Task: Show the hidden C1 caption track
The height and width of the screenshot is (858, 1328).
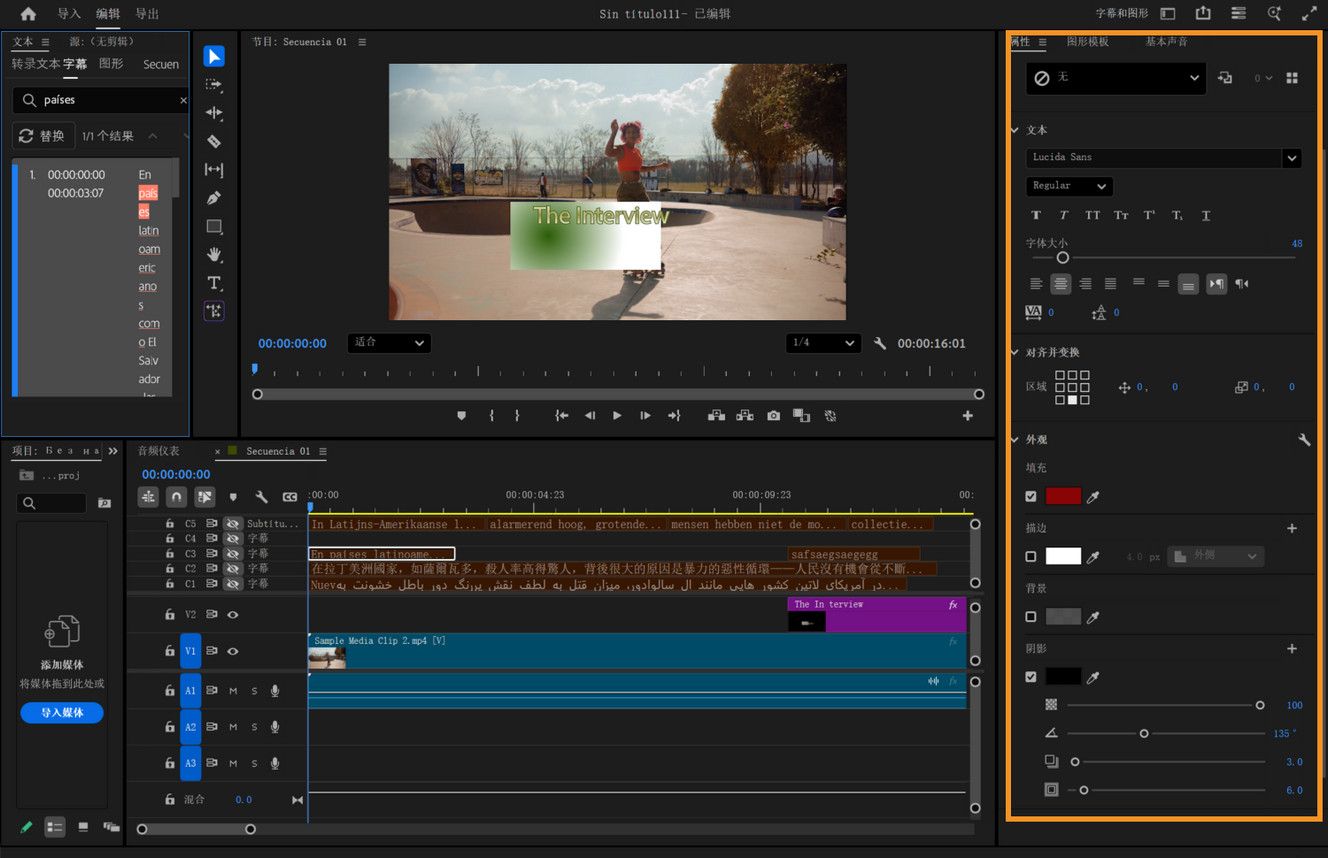Action: 233,583
